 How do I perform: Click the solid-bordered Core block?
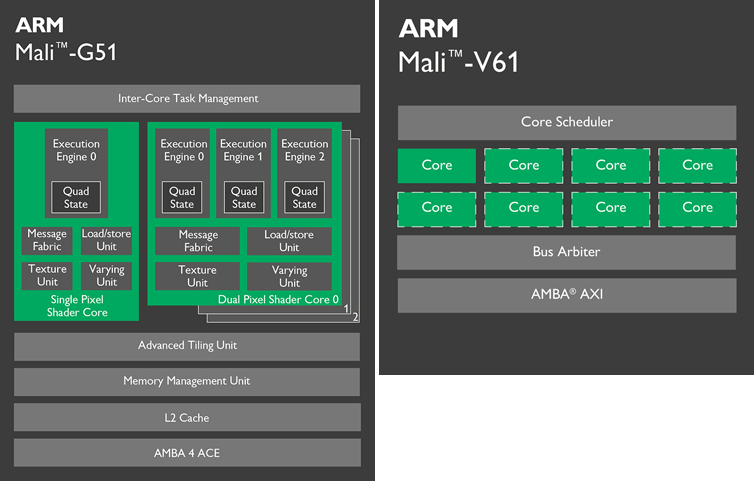coord(437,165)
